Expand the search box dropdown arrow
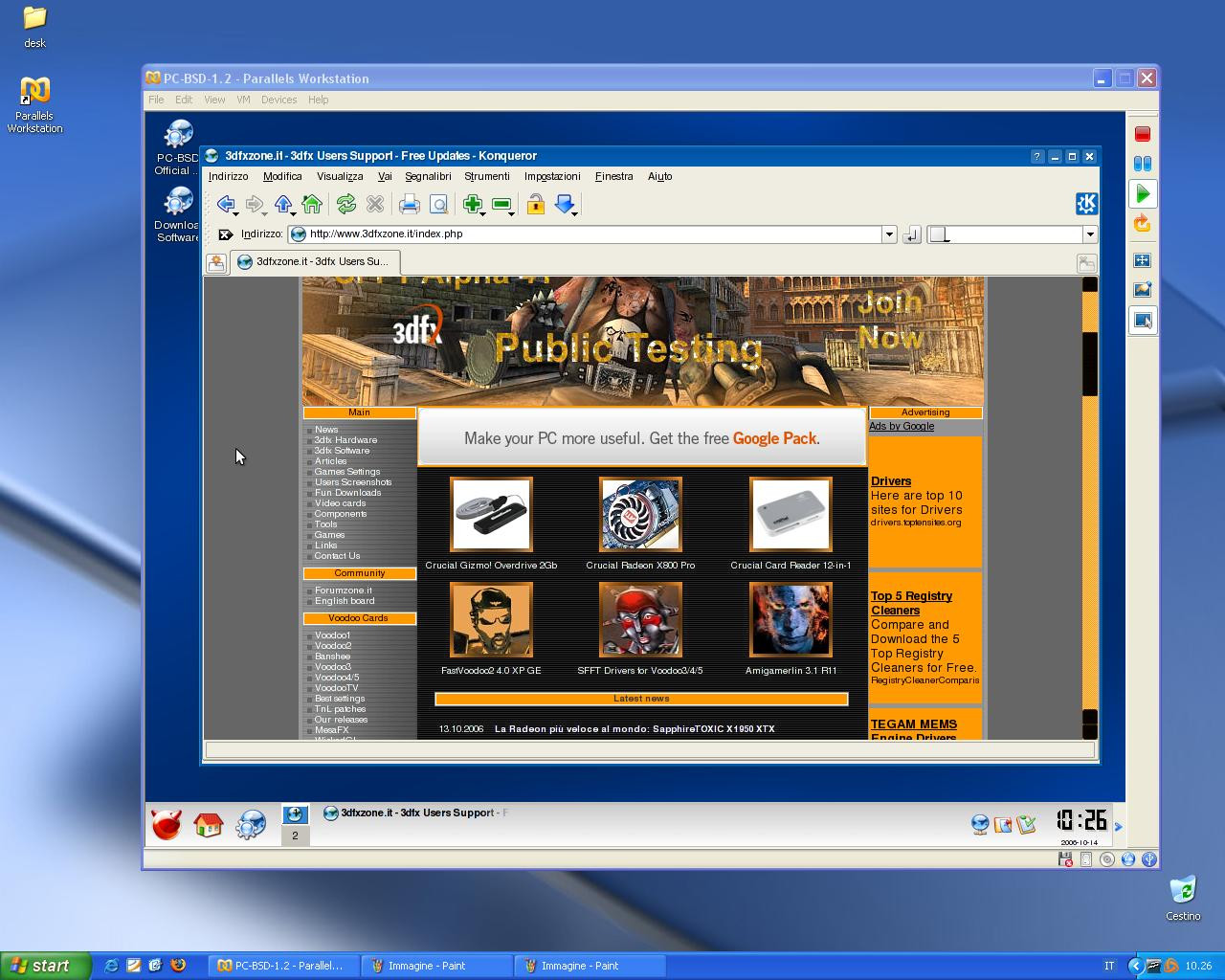This screenshot has height=980, width=1225. click(1089, 234)
